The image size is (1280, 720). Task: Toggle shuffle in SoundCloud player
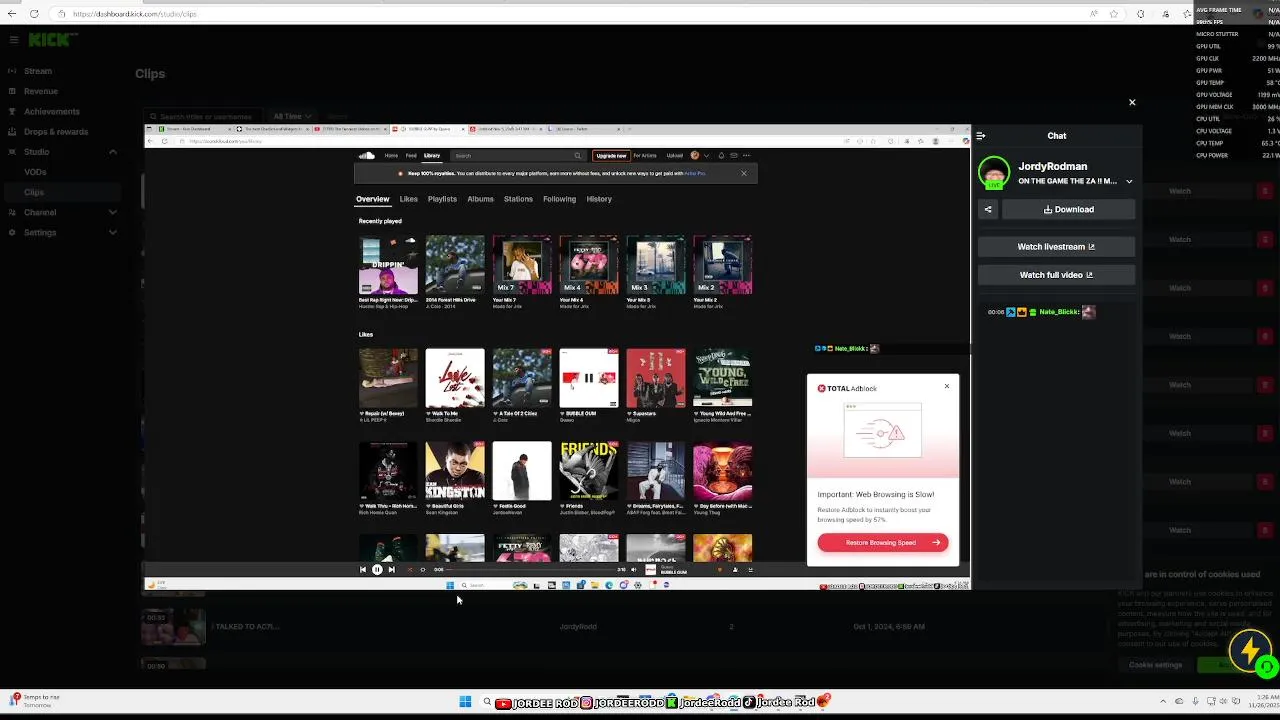408,570
